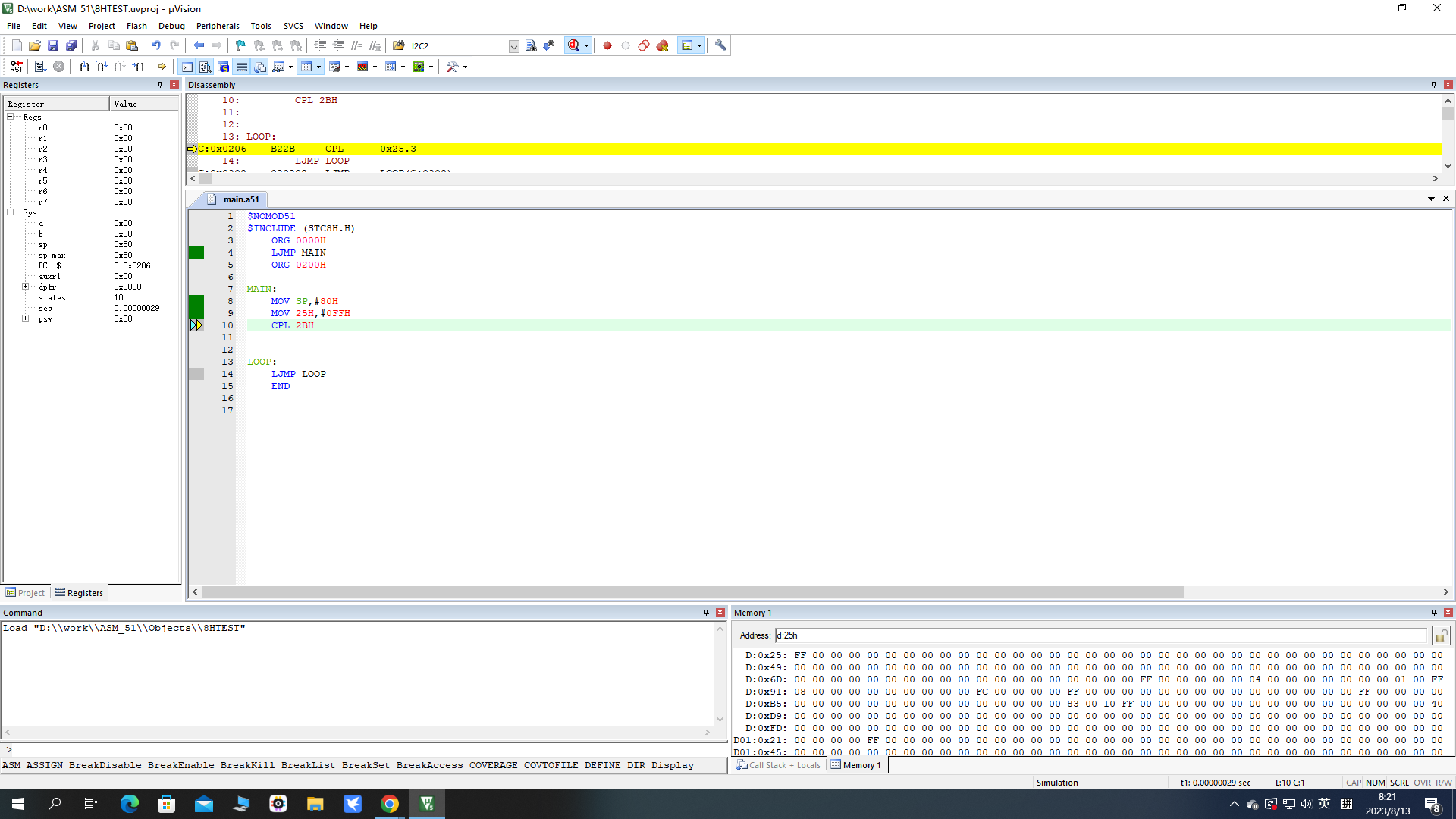Click the New file icon
This screenshot has width=1456, height=819.
(x=17, y=45)
